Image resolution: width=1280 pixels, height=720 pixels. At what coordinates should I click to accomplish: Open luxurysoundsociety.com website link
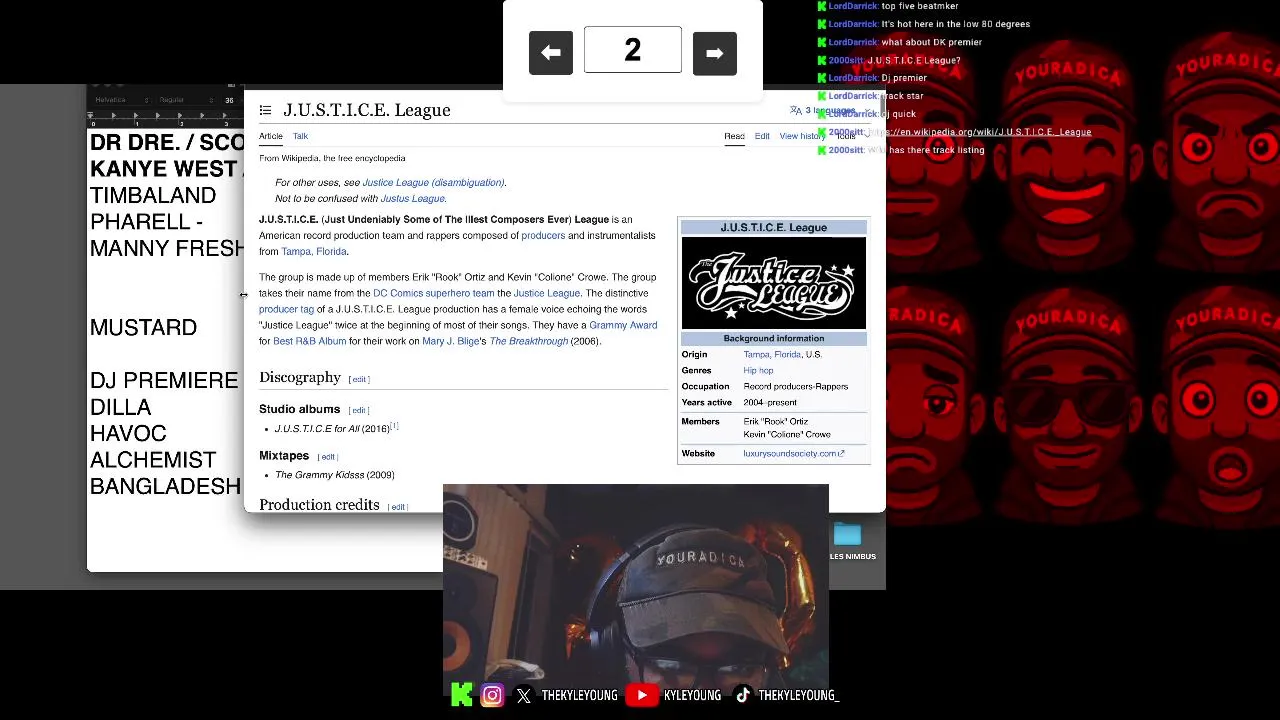793,454
